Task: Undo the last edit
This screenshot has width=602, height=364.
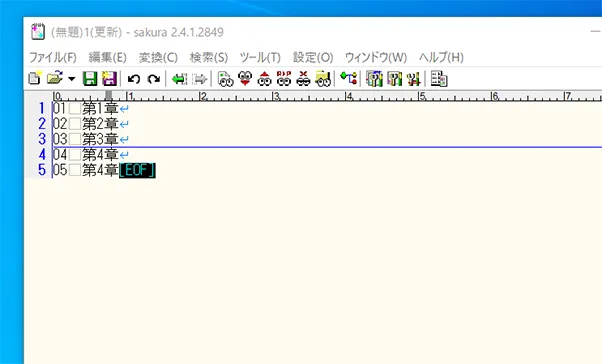Action: click(x=134, y=79)
